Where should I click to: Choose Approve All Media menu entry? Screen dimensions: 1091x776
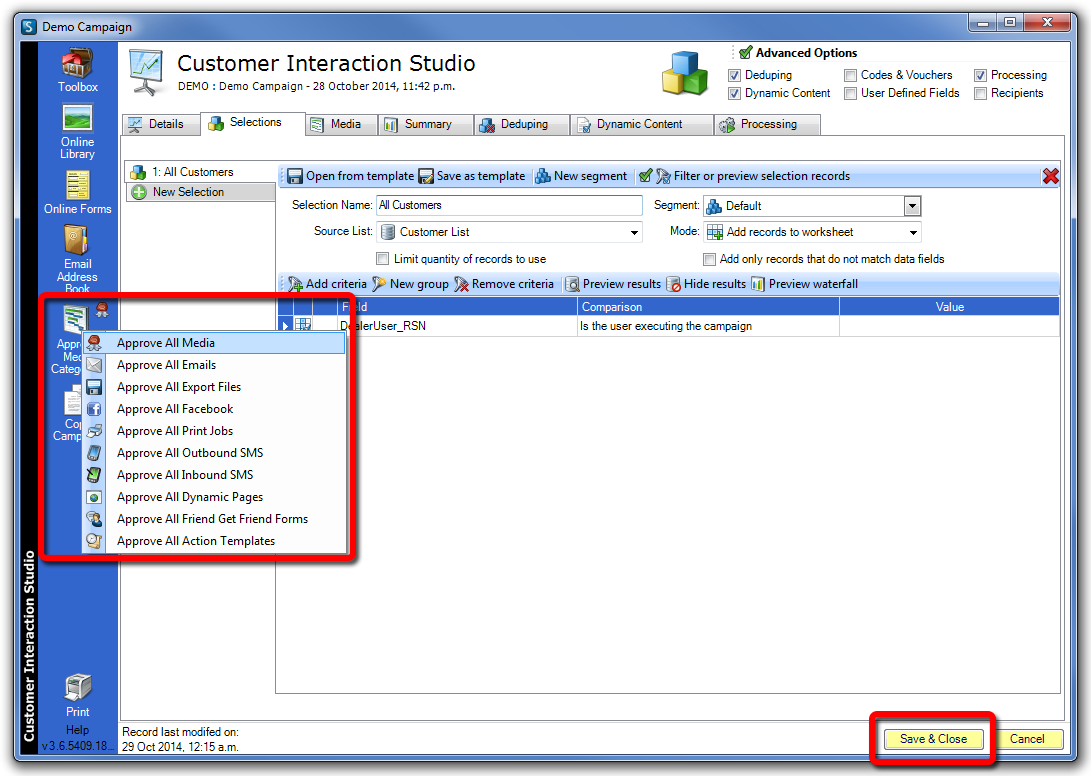[x=214, y=343]
